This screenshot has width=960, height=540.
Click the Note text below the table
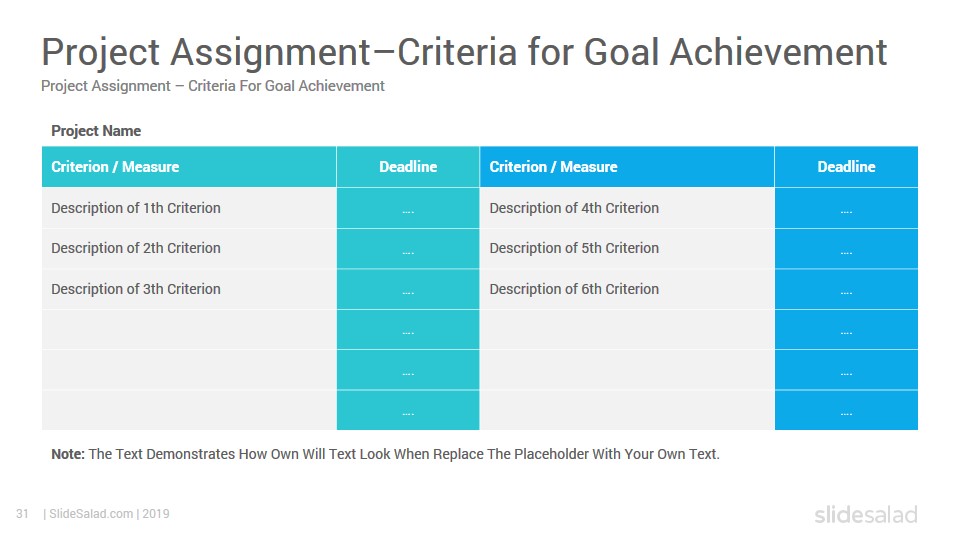tap(385, 454)
